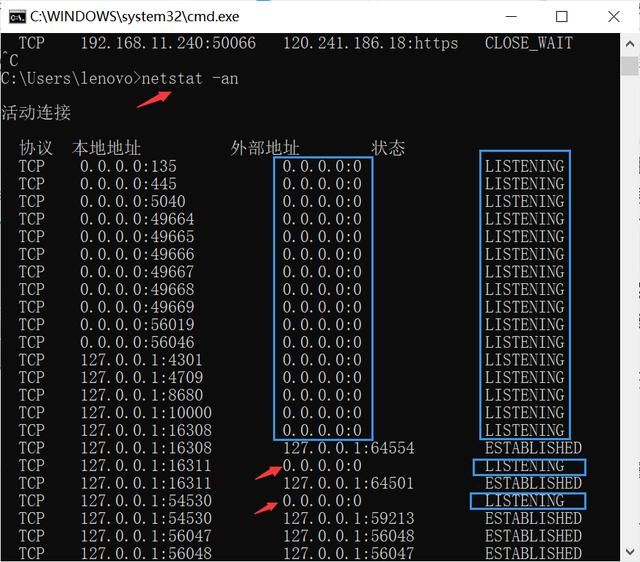
Task: Click foreign address 127.0.0.1:59213
Action: coord(349,518)
